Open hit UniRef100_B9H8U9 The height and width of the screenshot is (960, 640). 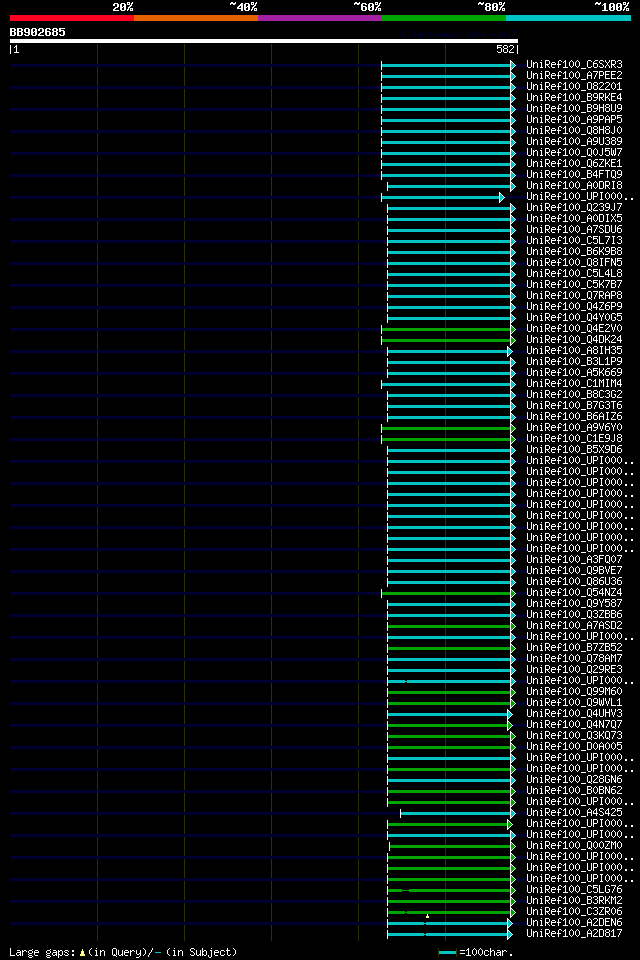coord(574,108)
